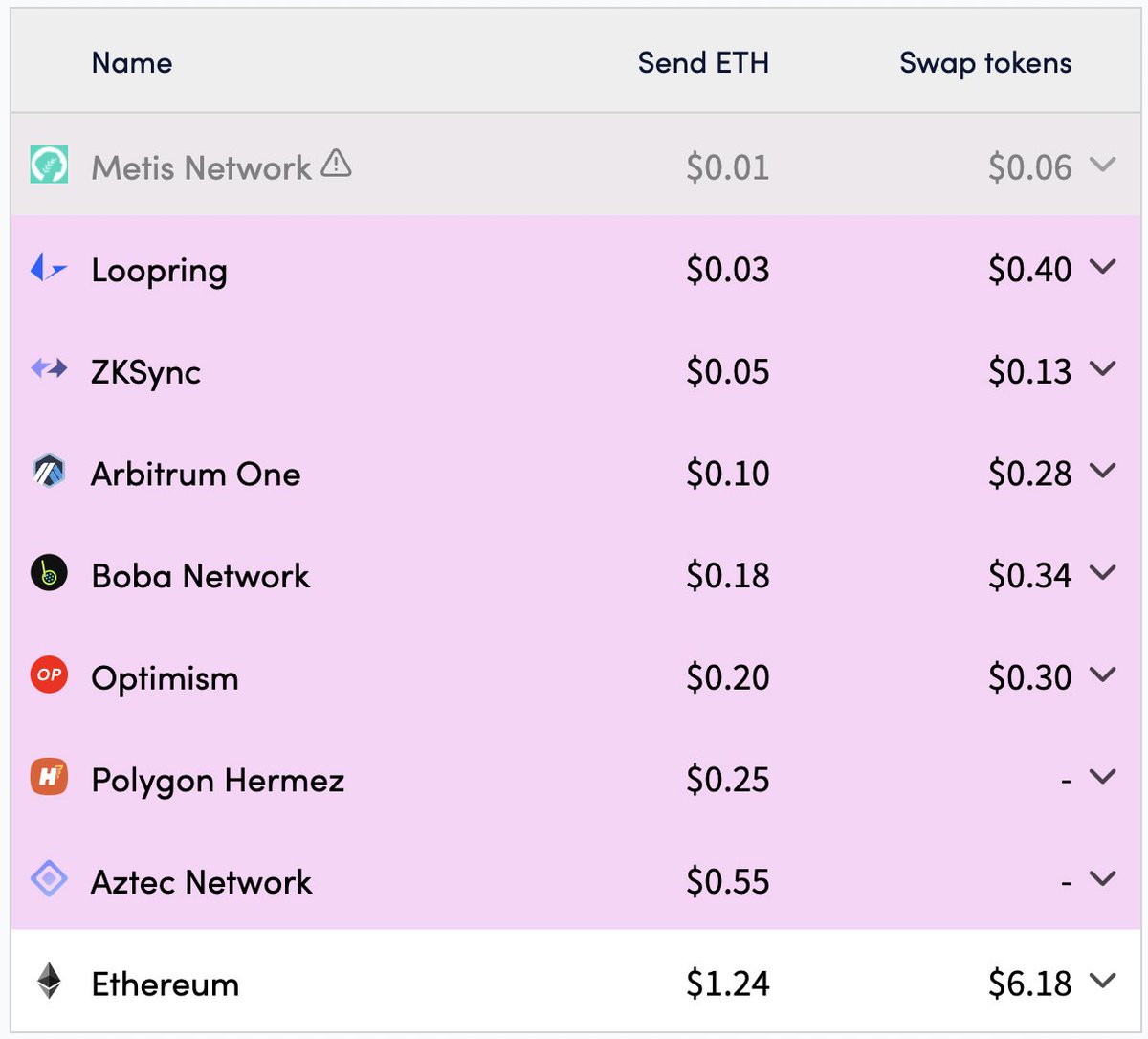Sort by the Swap tokens column header
This screenshot has width=1148, height=1039.
point(985,63)
